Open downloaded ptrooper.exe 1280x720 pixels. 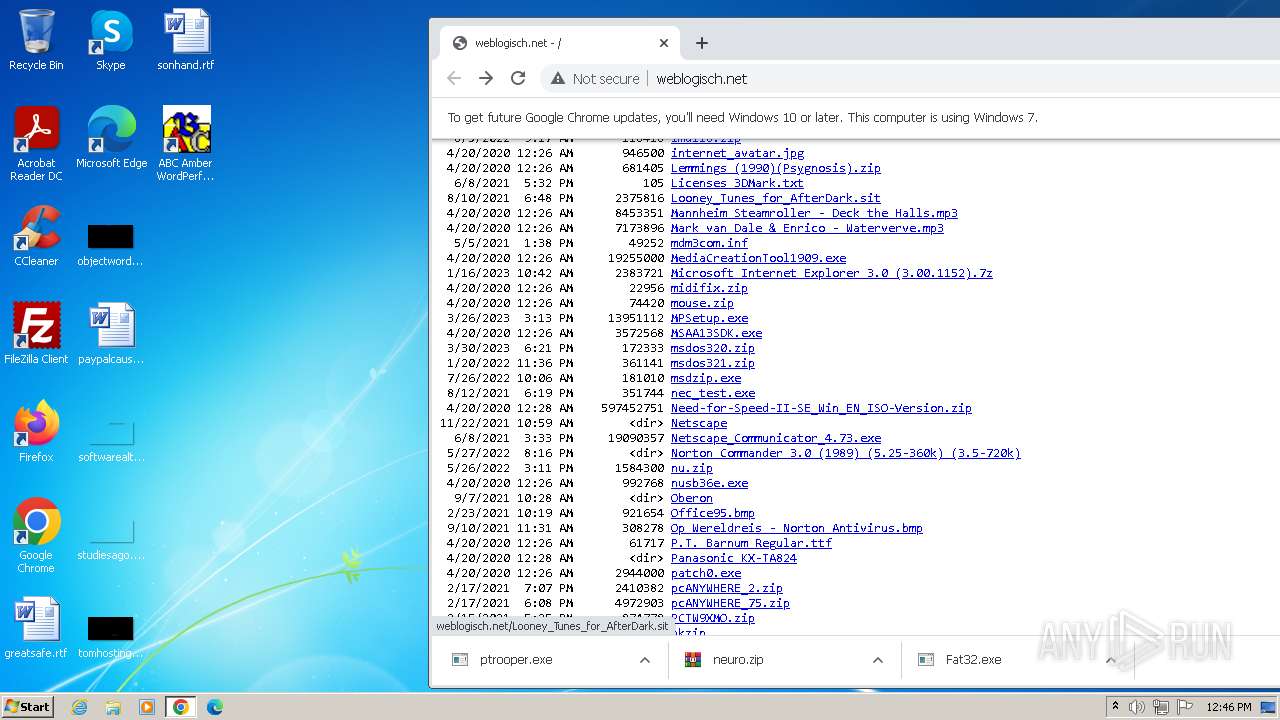pos(516,660)
